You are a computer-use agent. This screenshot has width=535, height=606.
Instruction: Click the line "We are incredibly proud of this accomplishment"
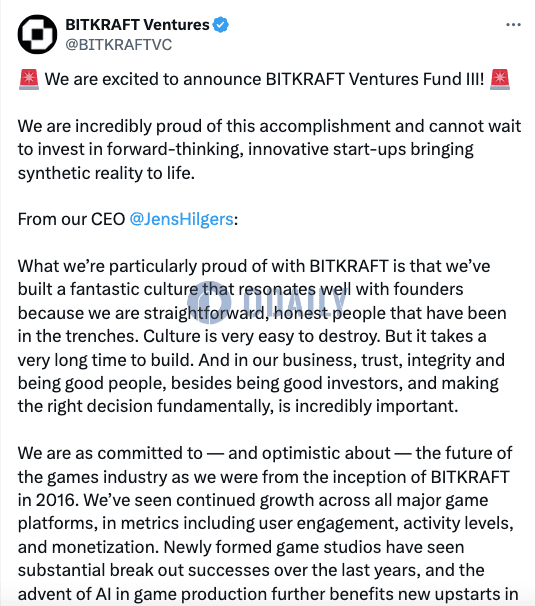pyautogui.click(x=269, y=126)
